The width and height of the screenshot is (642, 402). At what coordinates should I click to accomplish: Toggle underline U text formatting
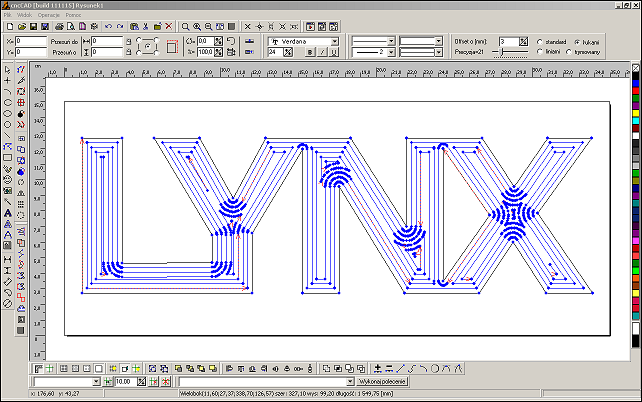[334, 52]
